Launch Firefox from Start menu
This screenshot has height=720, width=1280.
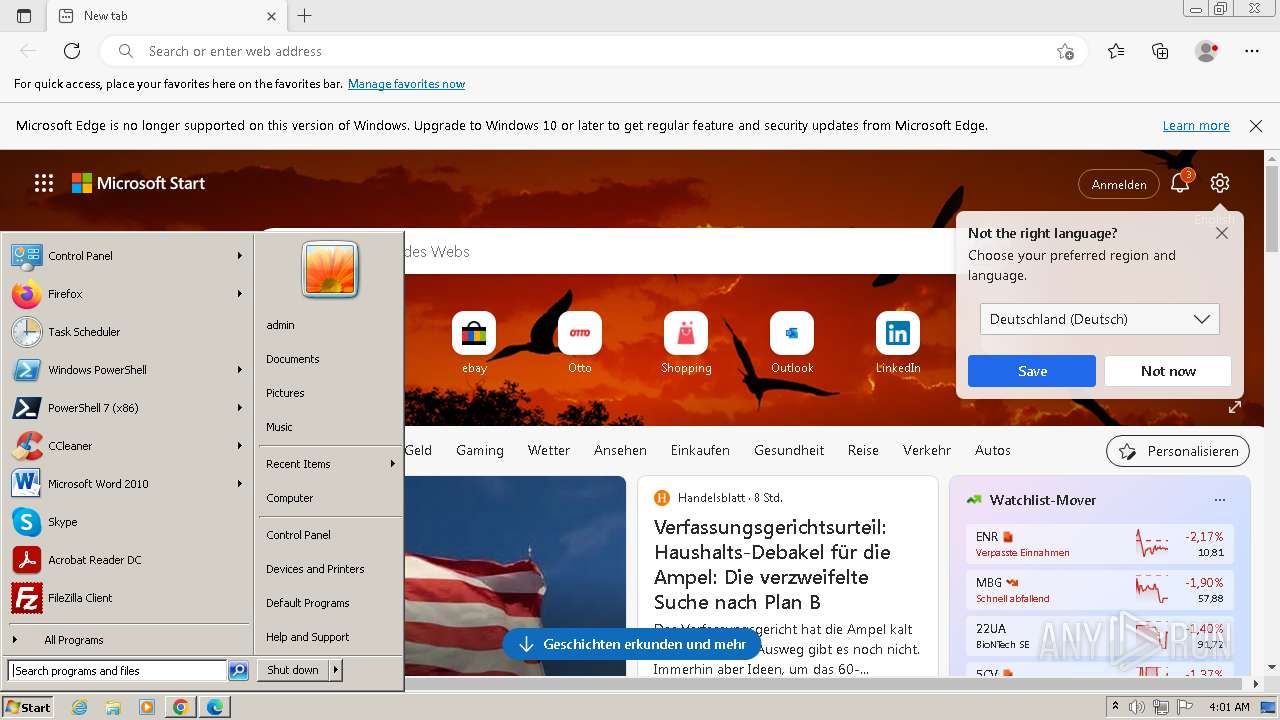tap(127, 294)
